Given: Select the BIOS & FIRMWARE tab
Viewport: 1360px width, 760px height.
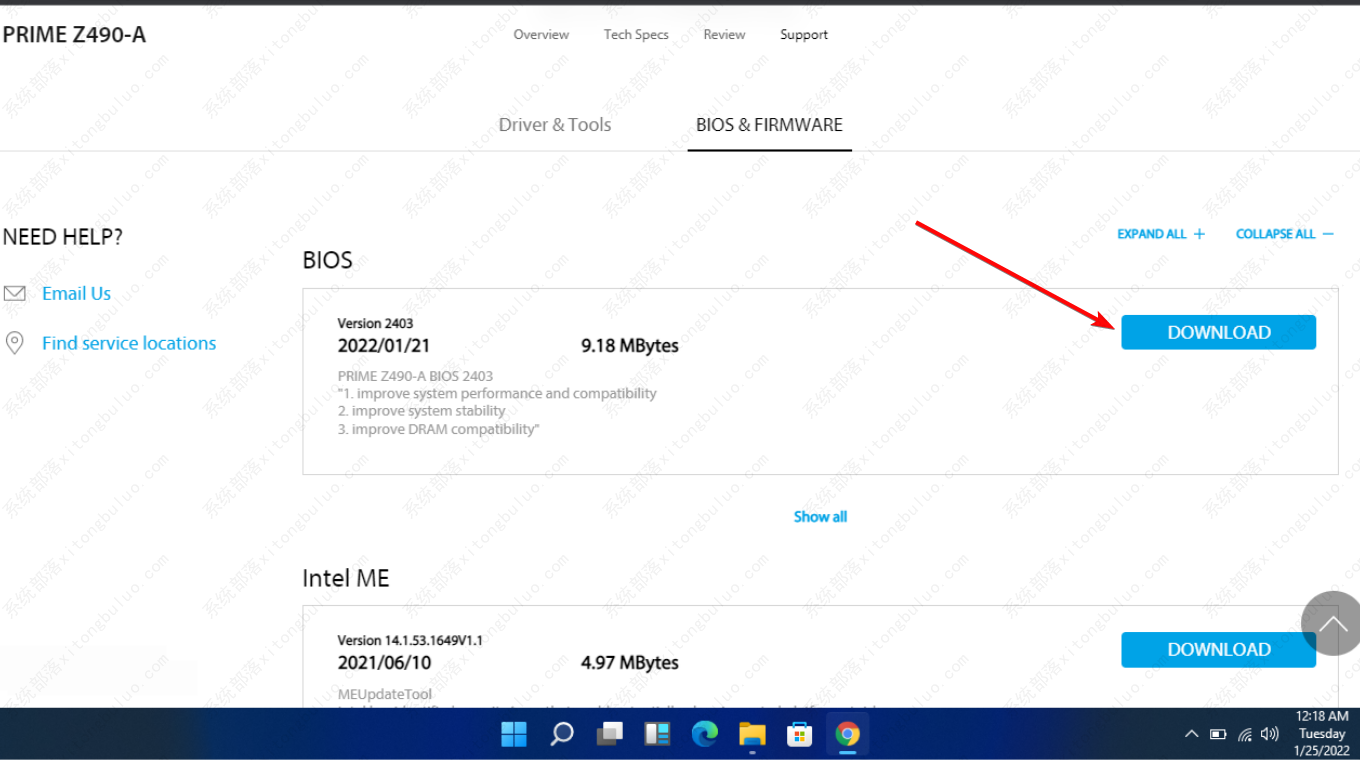Looking at the screenshot, I should 769,125.
